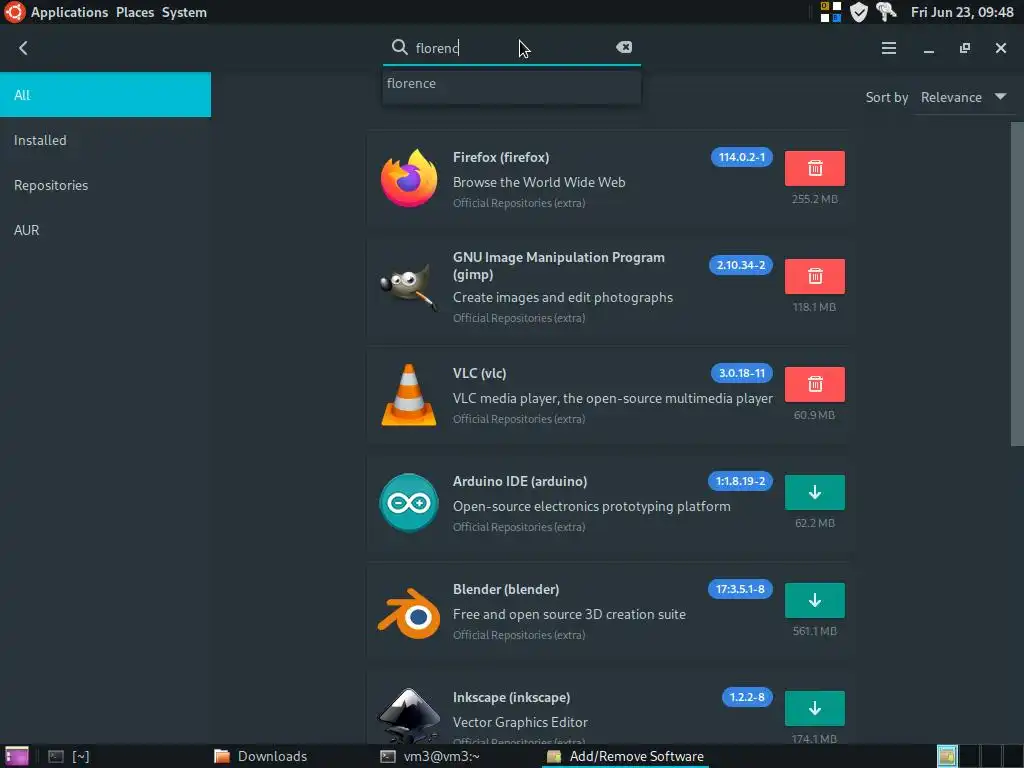Image resolution: width=1024 pixels, height=768 pixels.
Task: Select the All category
Action: click(105, 95)
